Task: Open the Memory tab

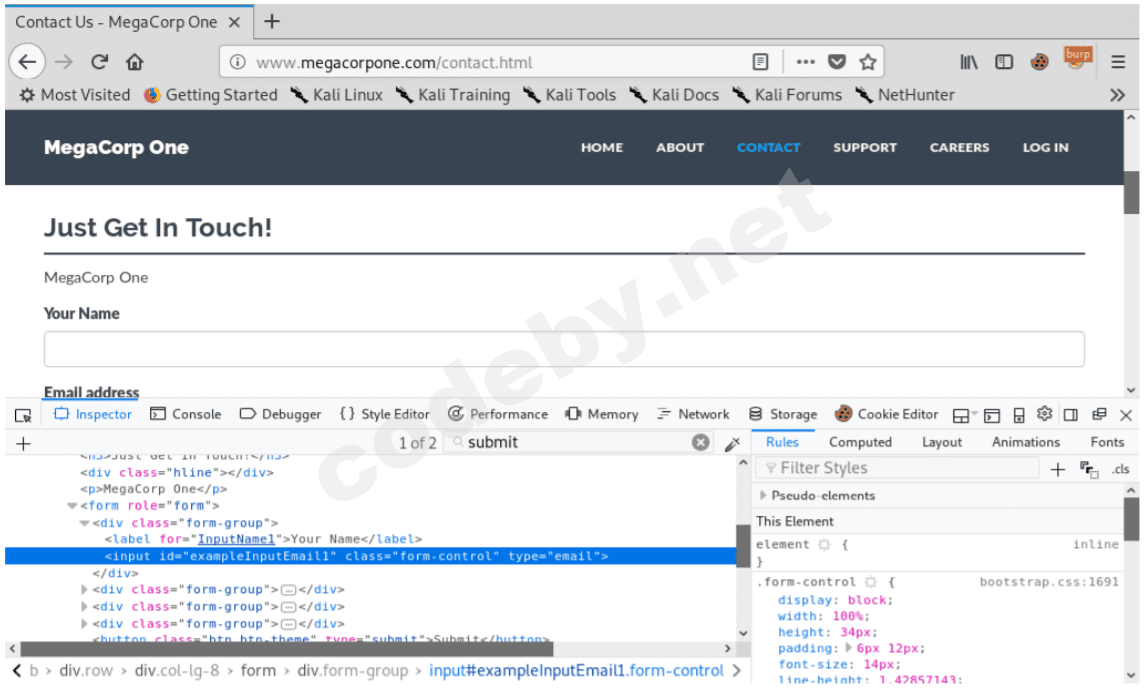Action: coord(602,415)
